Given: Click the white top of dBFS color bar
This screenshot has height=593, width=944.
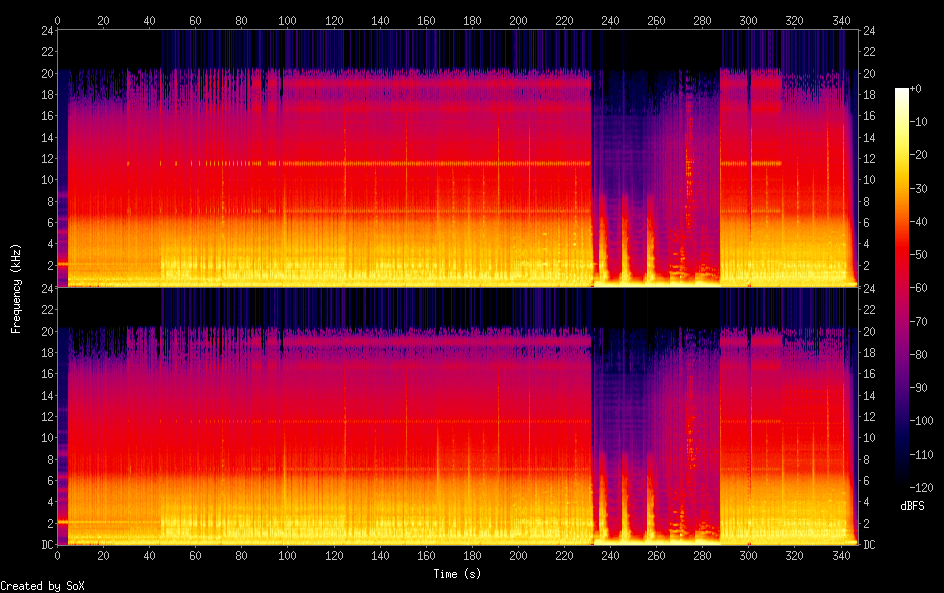Looking at the screenshot, I should click(x=902, y=91).
